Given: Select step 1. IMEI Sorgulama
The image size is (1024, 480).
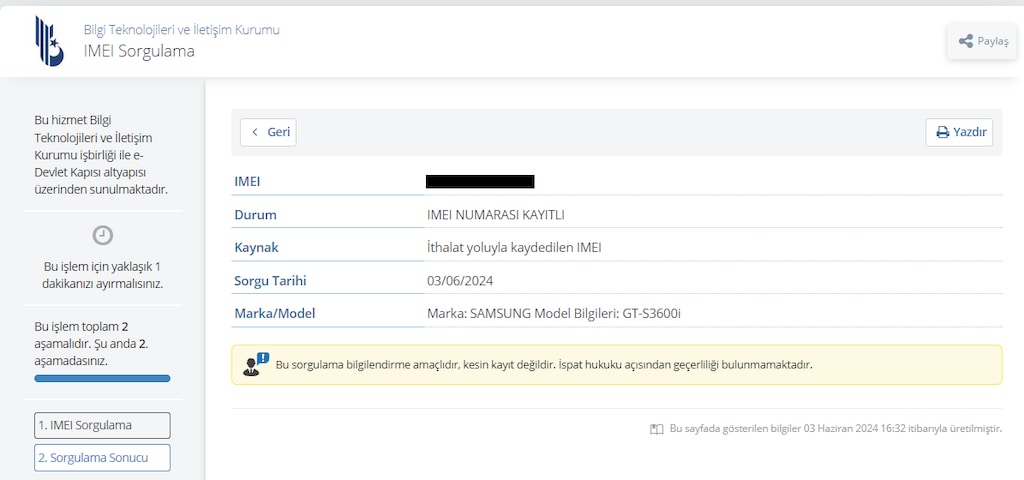Looking at the screenshot, I should pos(103,425).
